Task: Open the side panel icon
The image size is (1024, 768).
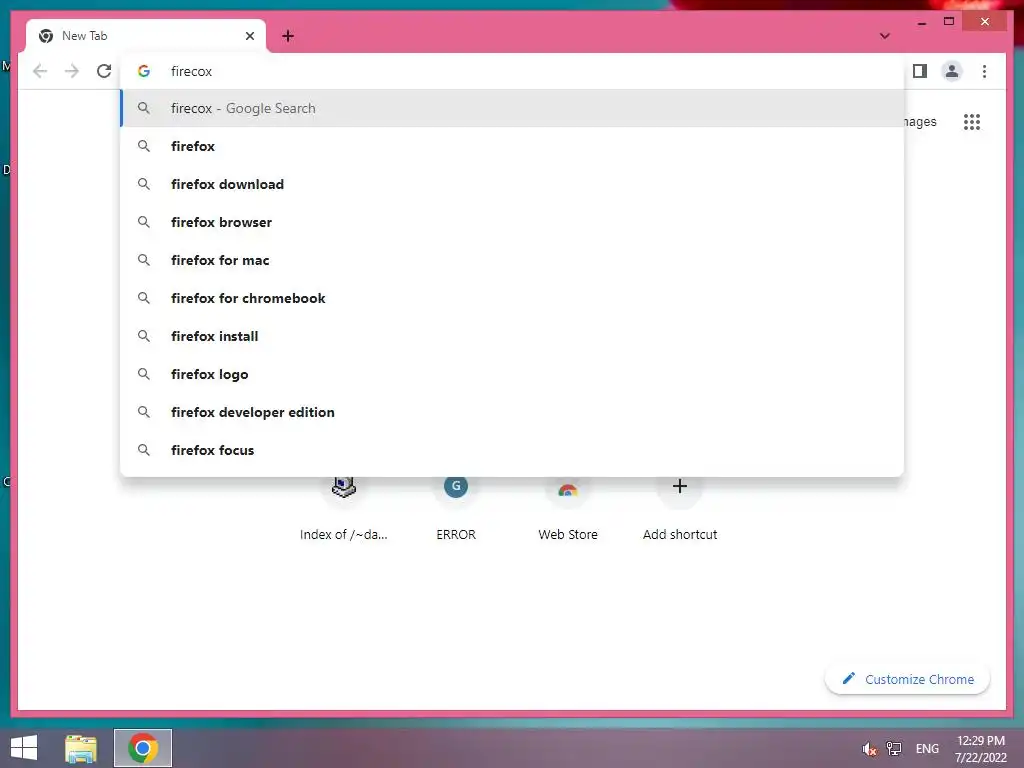Action: pyautogui.click(x=920, y=71)
